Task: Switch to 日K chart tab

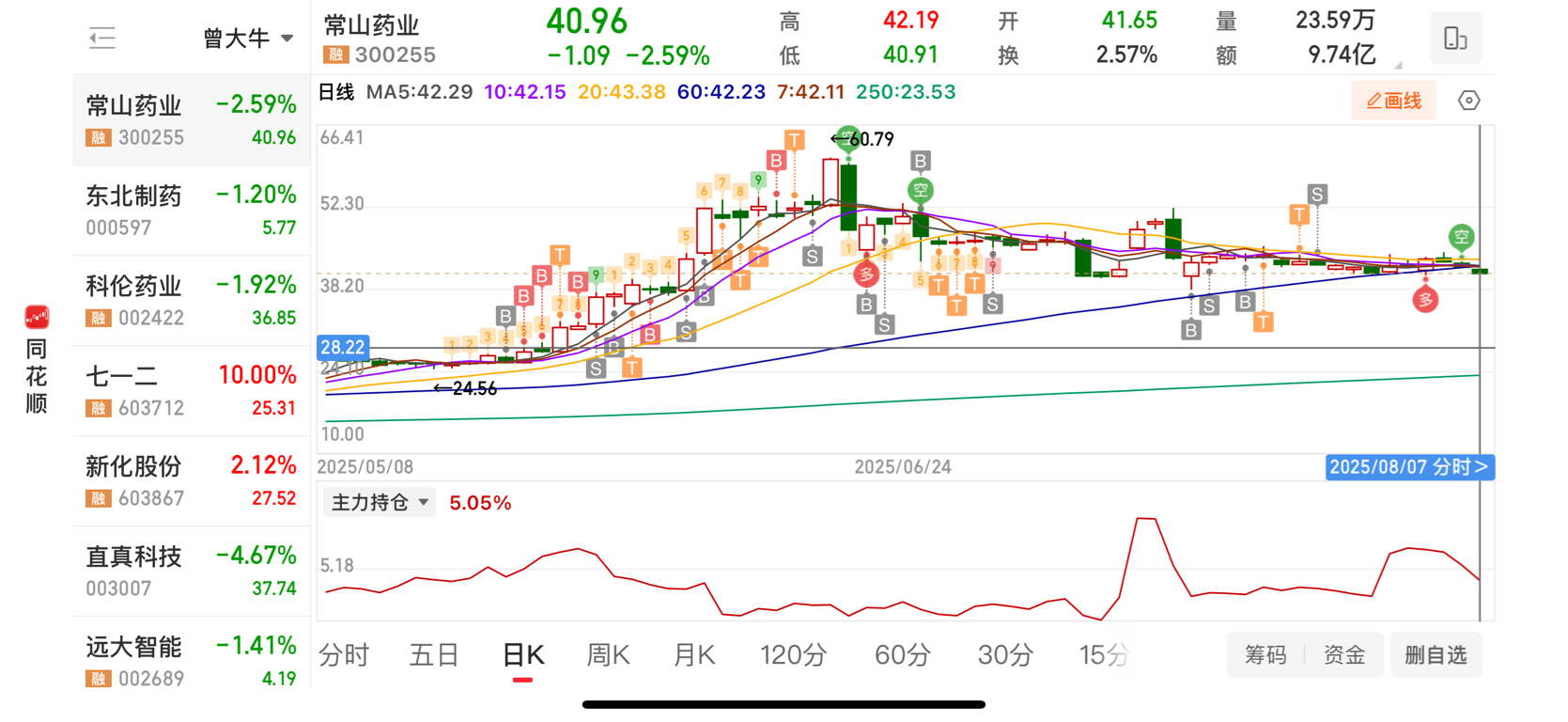Action: point(523,655)
